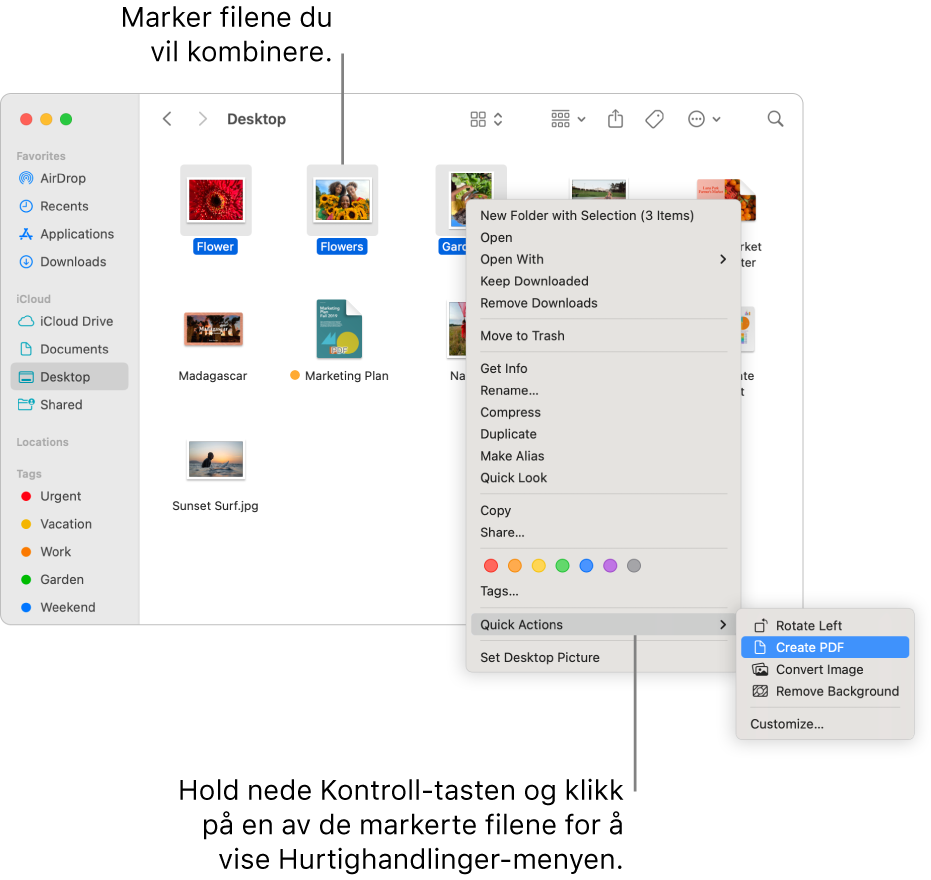
Task: Click the Share toolbar icon
Action: 616,119
